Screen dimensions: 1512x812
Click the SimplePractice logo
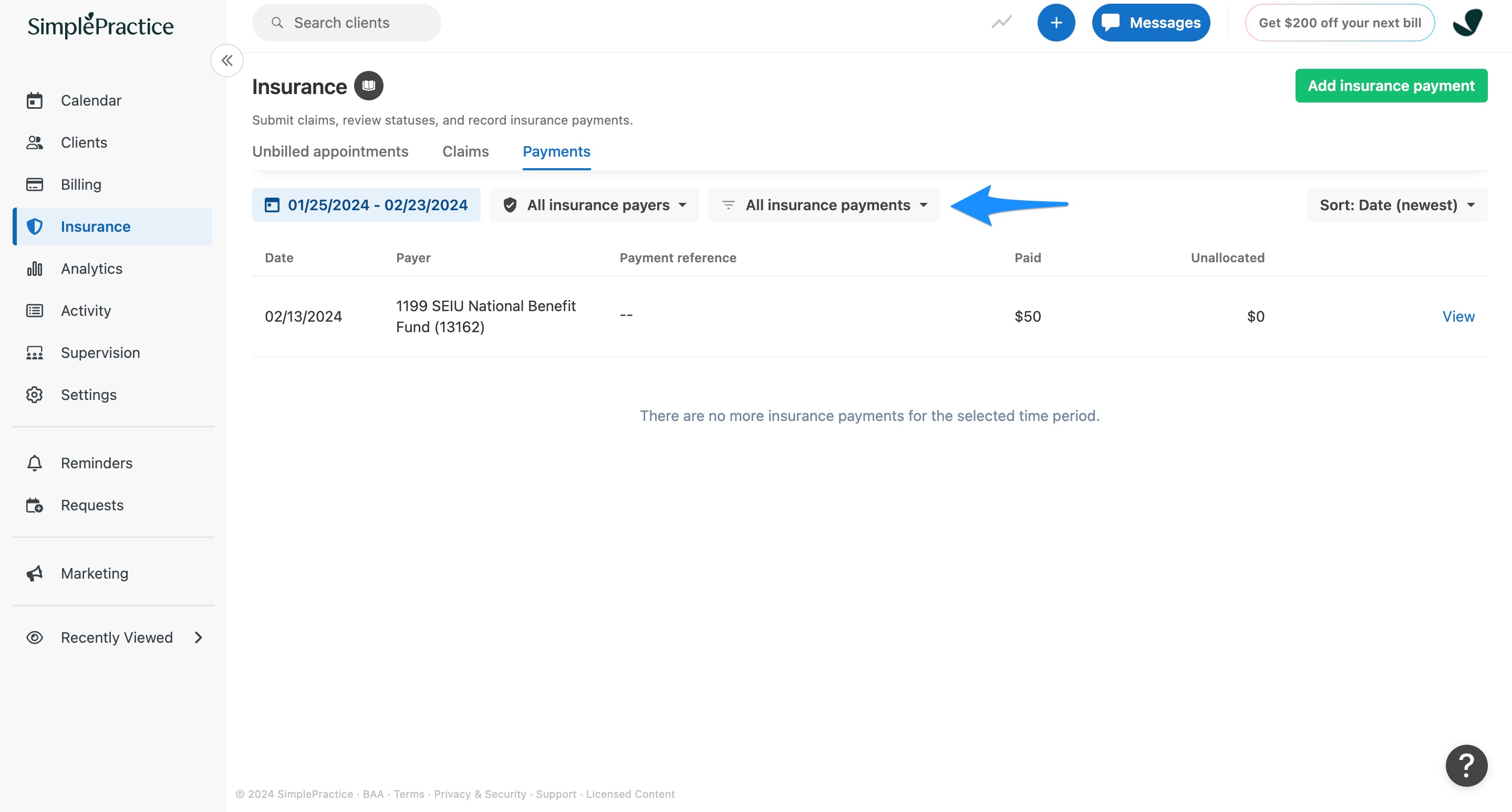click(100, 25)
